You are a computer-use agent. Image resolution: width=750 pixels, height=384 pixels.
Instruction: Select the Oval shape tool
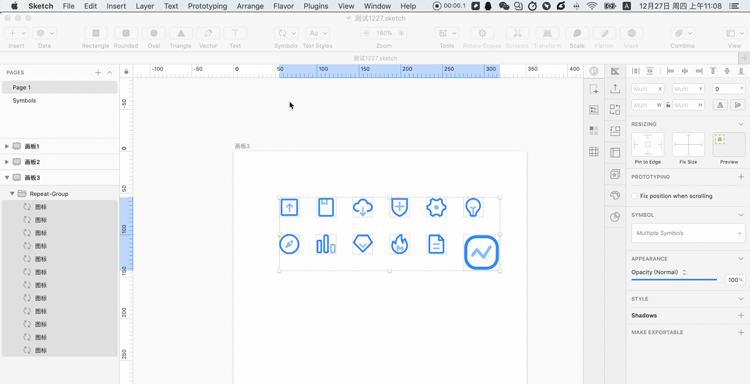point(154,33)
